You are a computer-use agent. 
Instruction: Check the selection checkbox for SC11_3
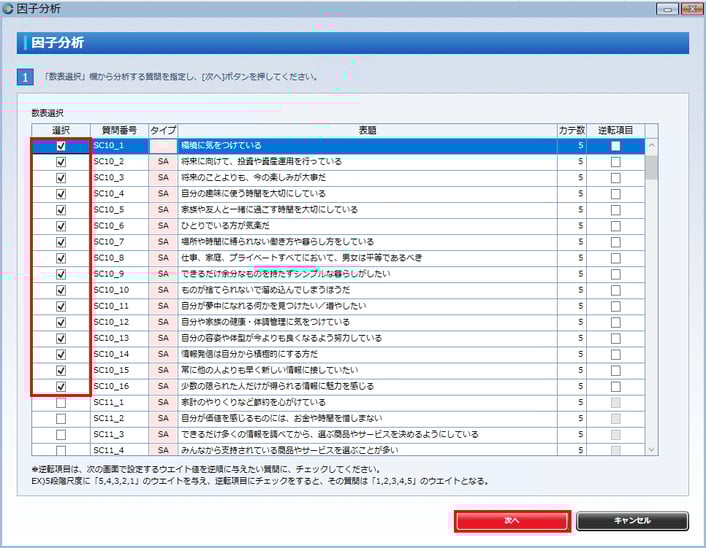tap(61, 434)
